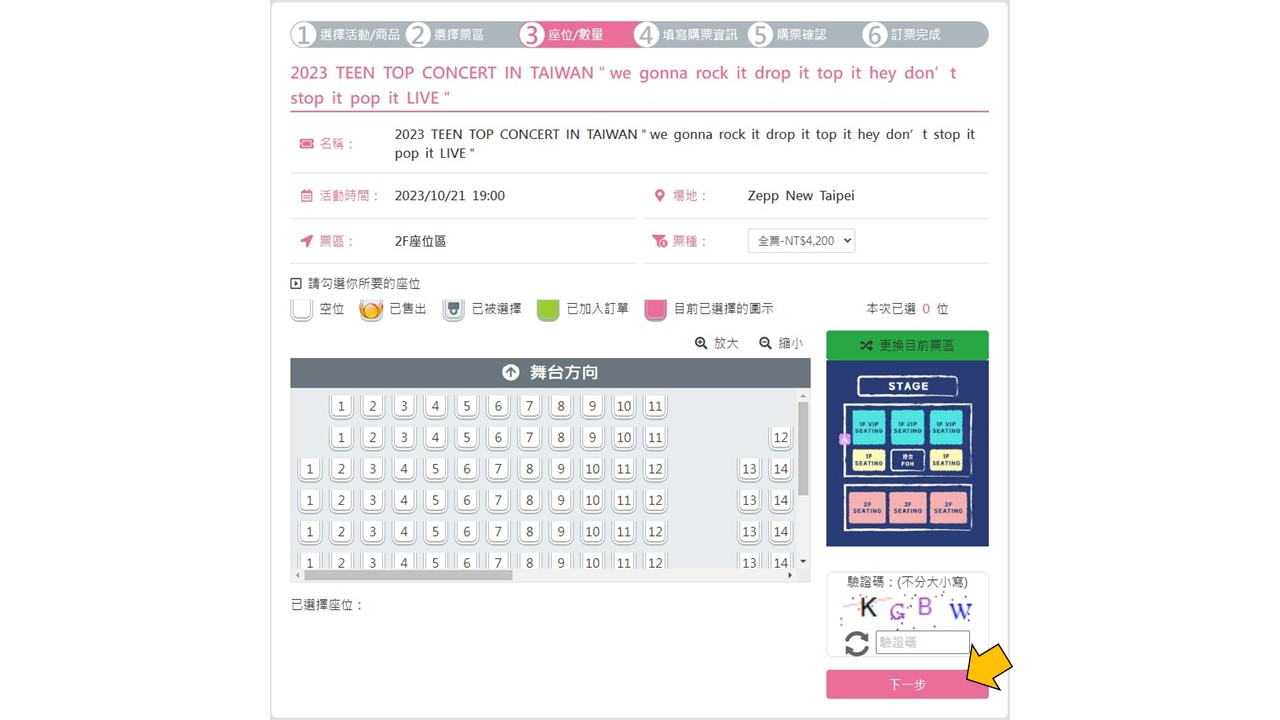Viewport: 1280px width, 720px height.
Task: Click the 驗證碼 captcha input field
Action: [923, 643]
